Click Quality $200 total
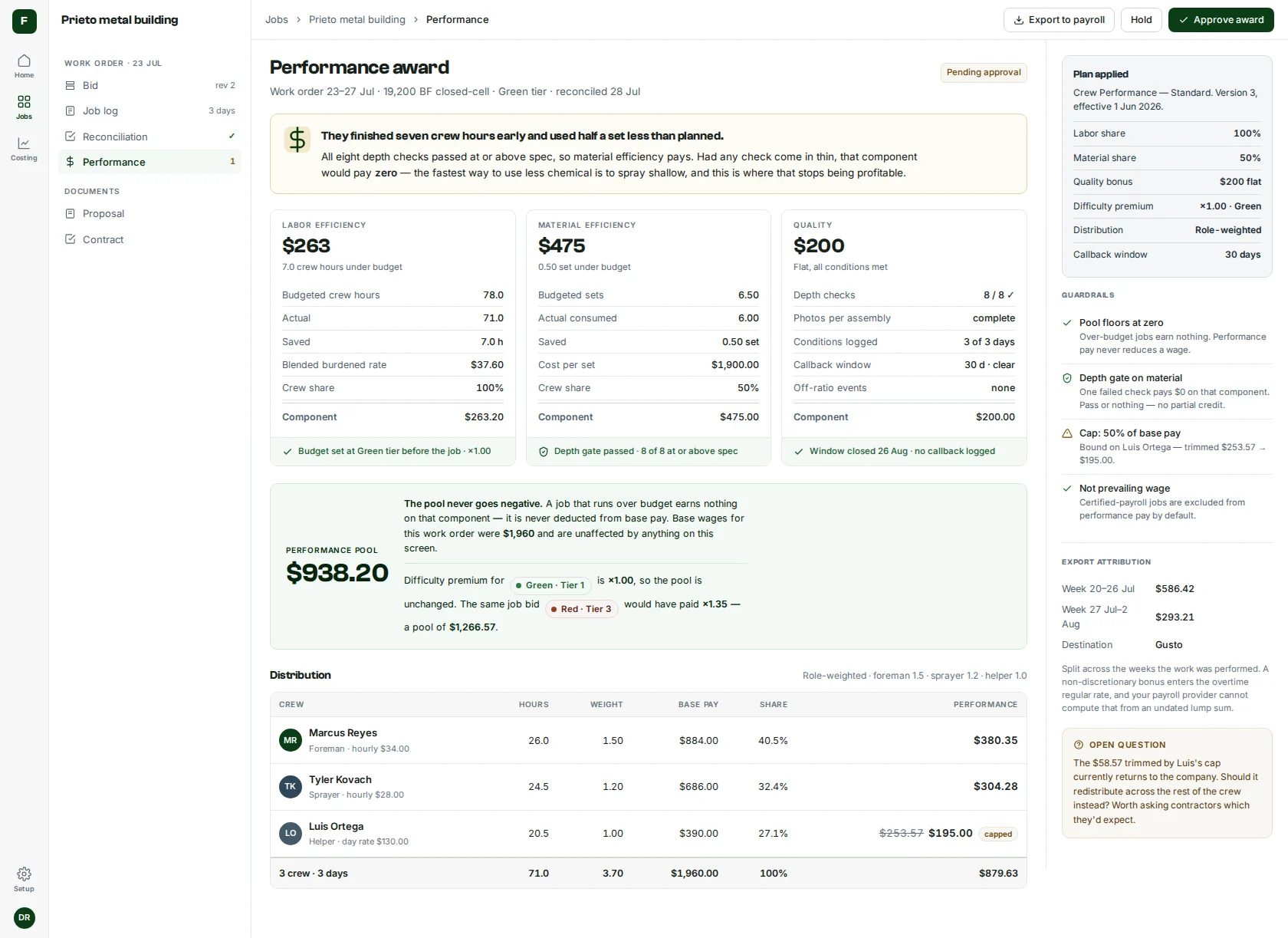1288x938 pixels. pyautogui.click(x=819, y=245)
